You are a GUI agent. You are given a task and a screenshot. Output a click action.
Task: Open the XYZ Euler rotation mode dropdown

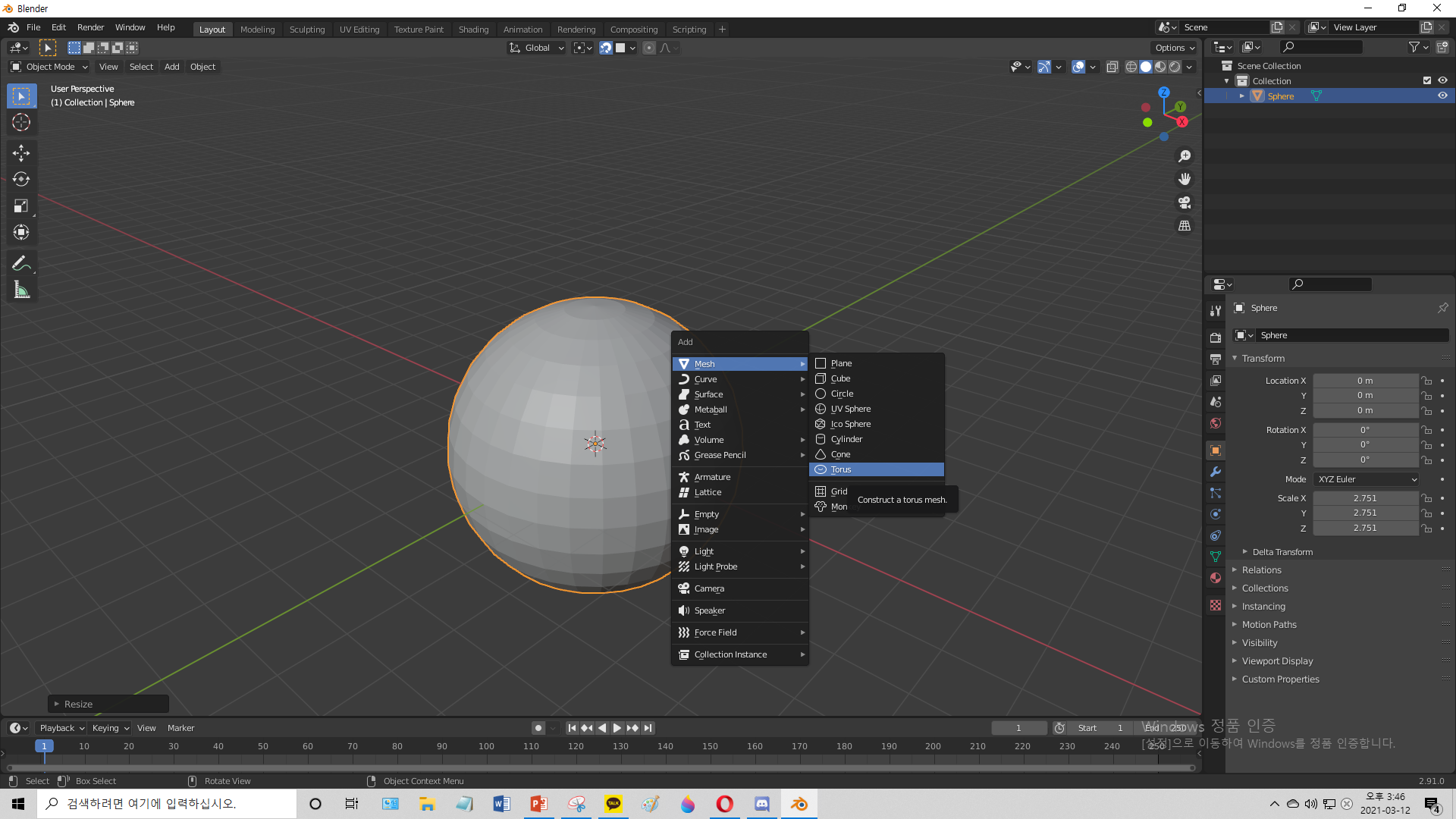click(x=1366, y=479)
